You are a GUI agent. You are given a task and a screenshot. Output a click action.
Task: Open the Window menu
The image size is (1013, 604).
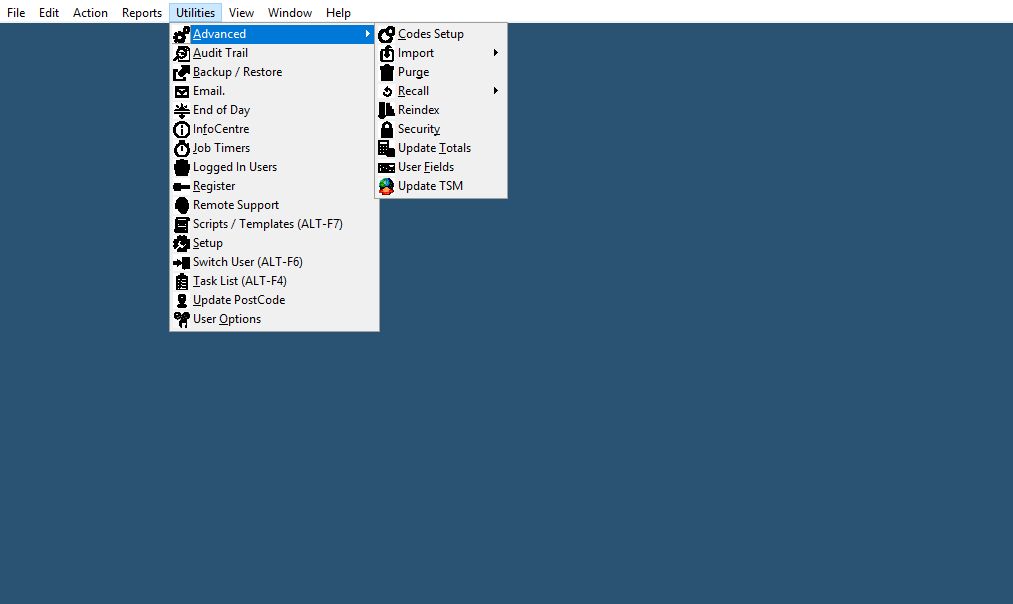pyautogui.click(x=290, y=13)
